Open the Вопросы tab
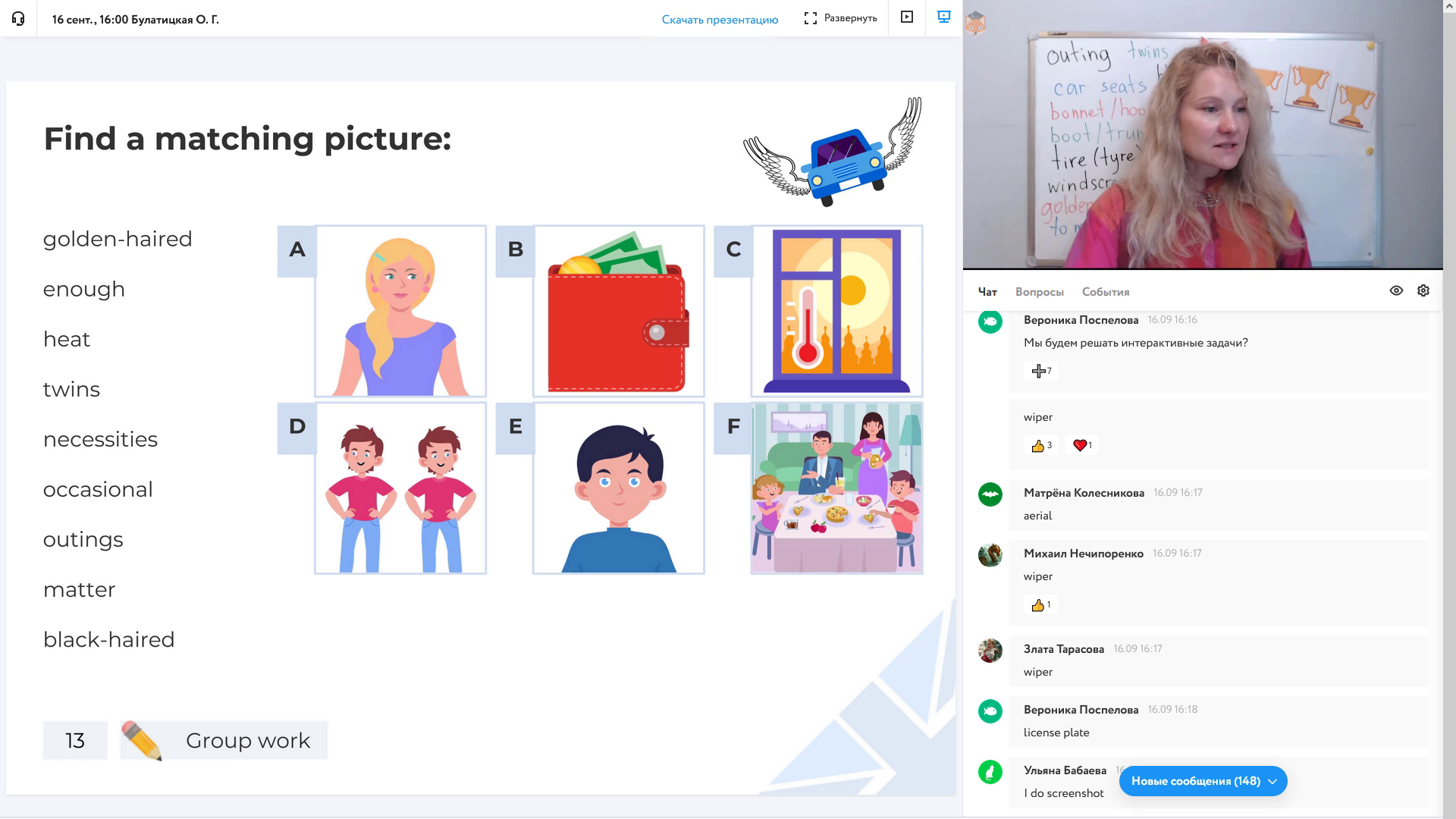The image size is (1456, 819). tap(1039, 292)
